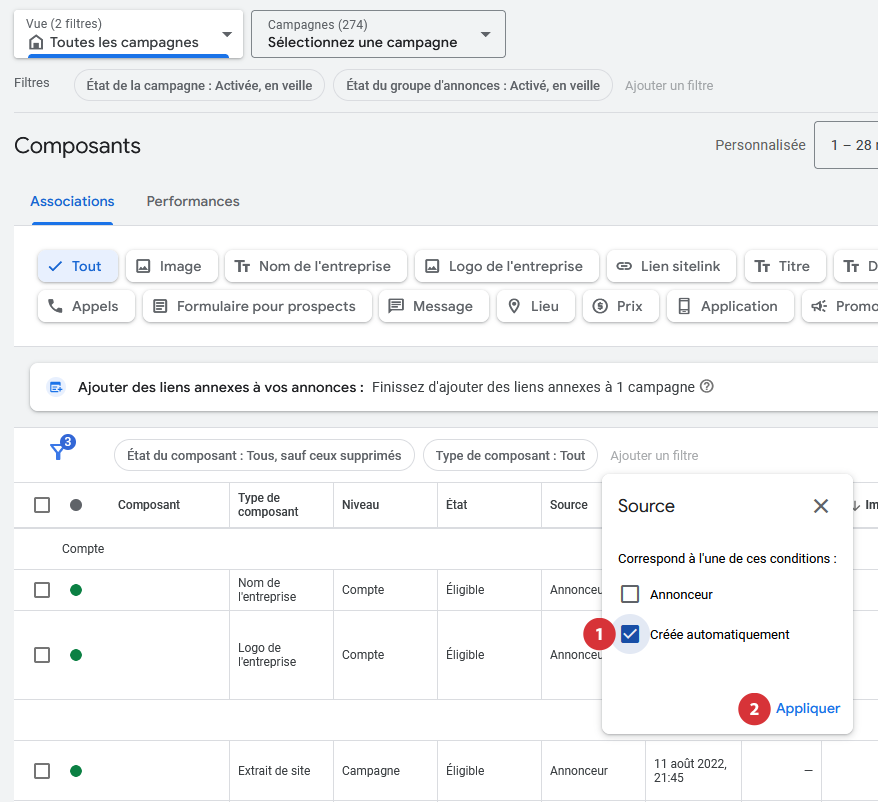878x802 pixels.
Task: Select the Message chip
Action: 434,306
